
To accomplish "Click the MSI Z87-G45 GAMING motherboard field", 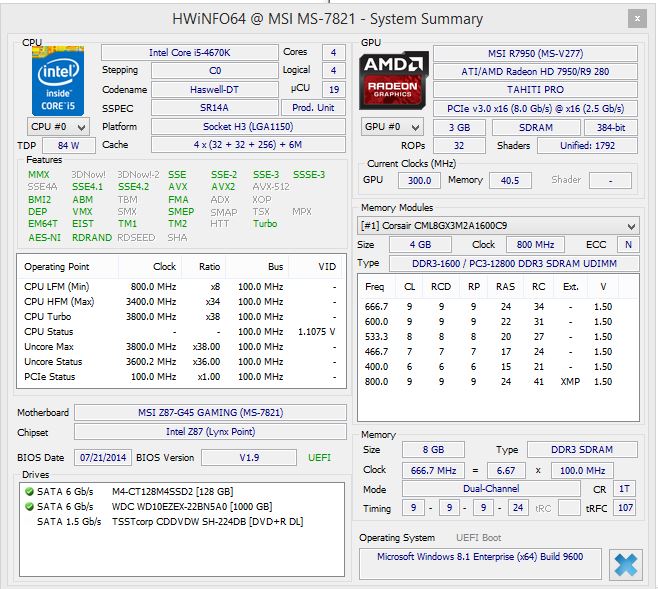I will coord(210,412).
